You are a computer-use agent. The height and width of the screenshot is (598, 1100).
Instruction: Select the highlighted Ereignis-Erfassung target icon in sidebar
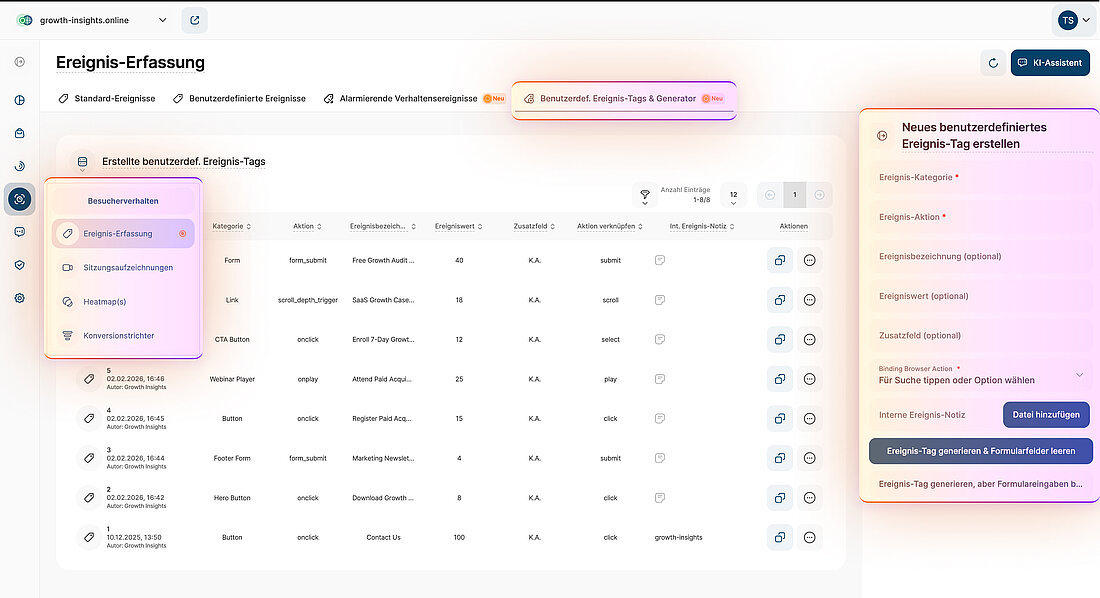19,199
